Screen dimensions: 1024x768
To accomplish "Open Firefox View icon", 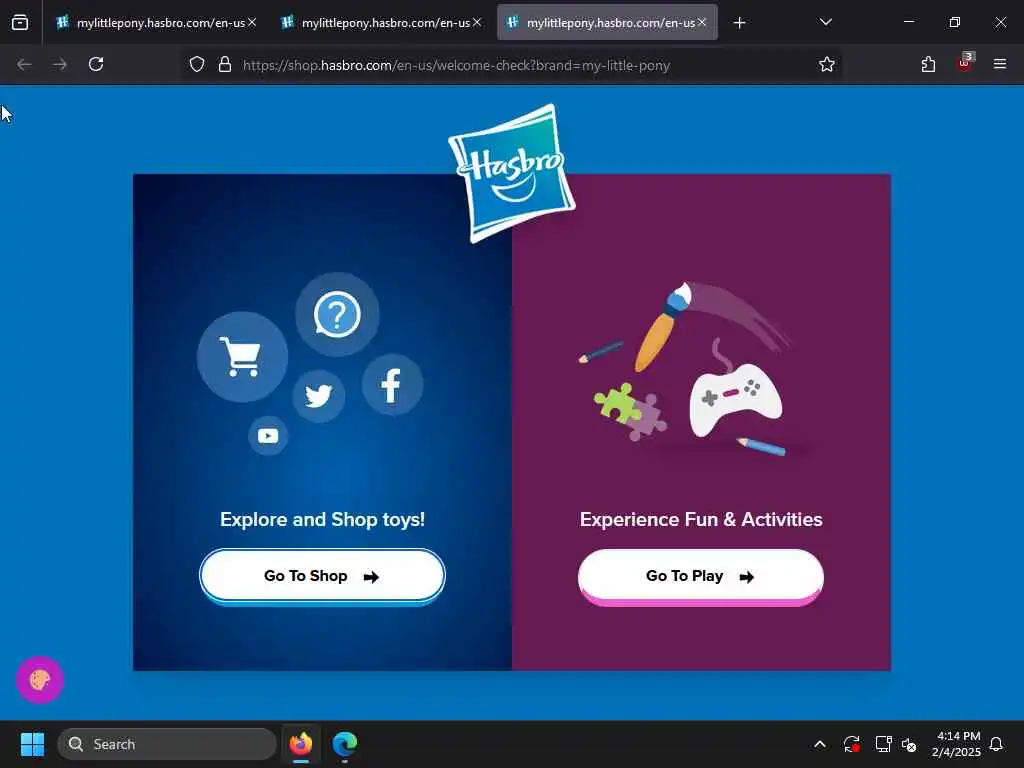I will (x=20, y=23).
